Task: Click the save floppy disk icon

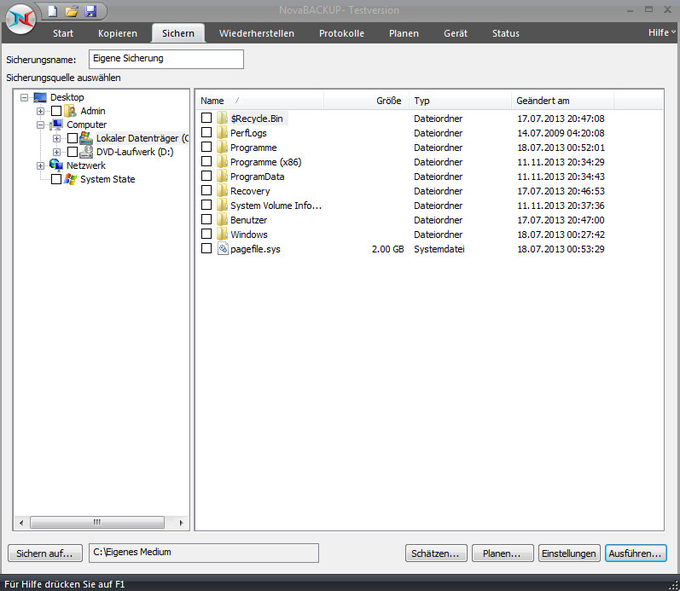Action: pos(91,11)
